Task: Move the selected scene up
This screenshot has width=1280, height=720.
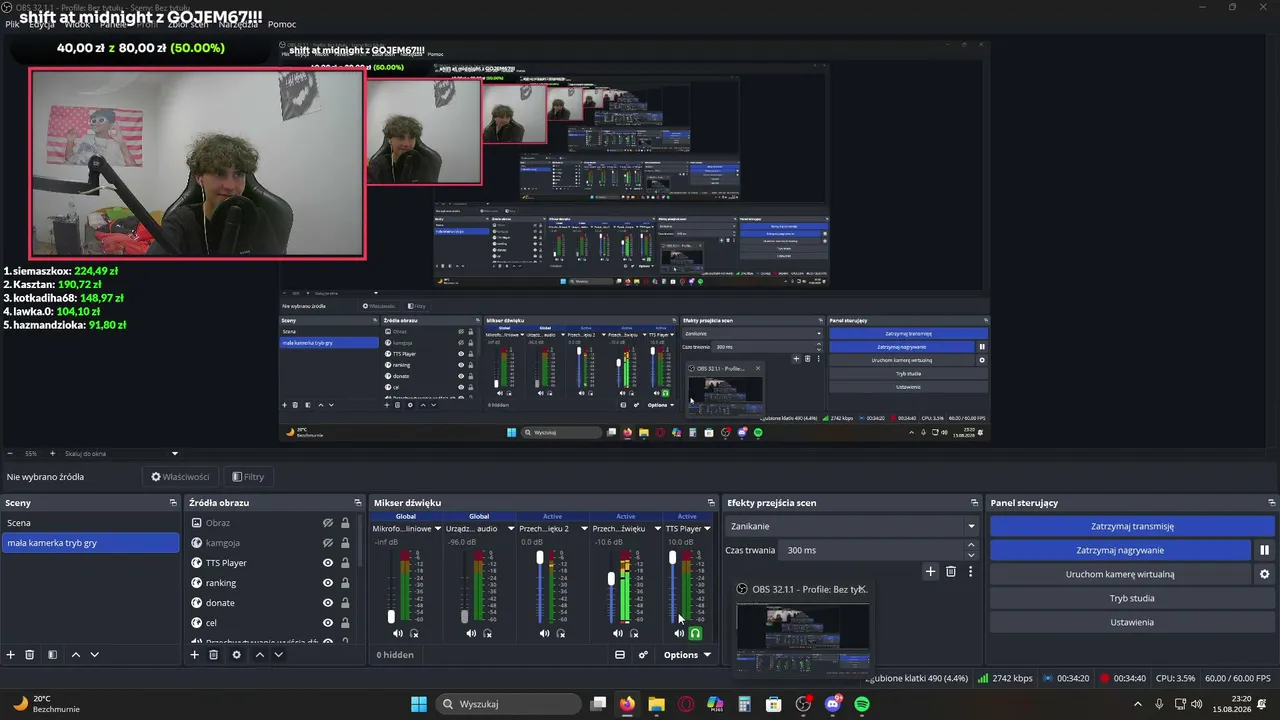Action: pyautogui.click(x=75, y=655)
